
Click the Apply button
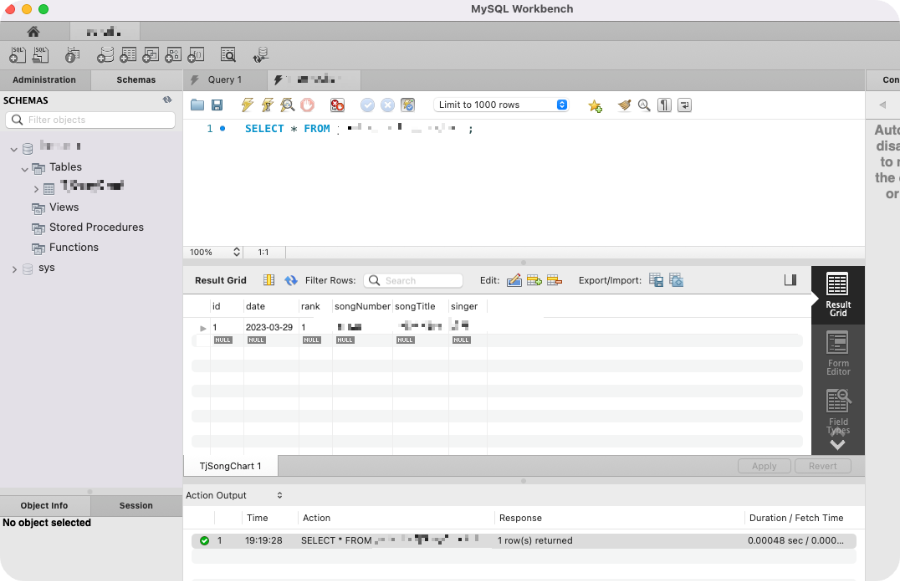point(764,466)
